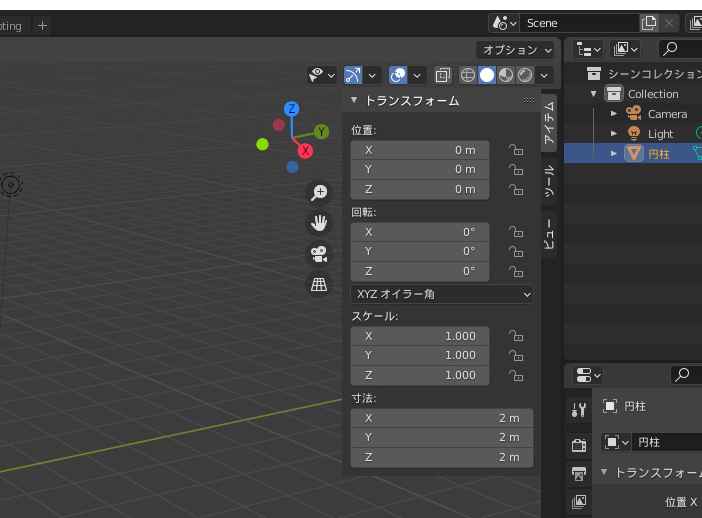Open the オプション dropdown
702x518 pixels.
pos(516,50)
